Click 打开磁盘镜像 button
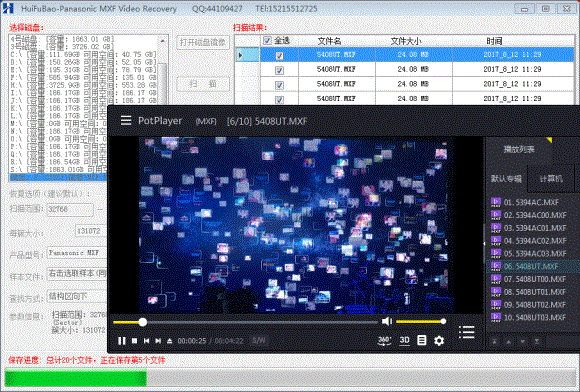 203,42
